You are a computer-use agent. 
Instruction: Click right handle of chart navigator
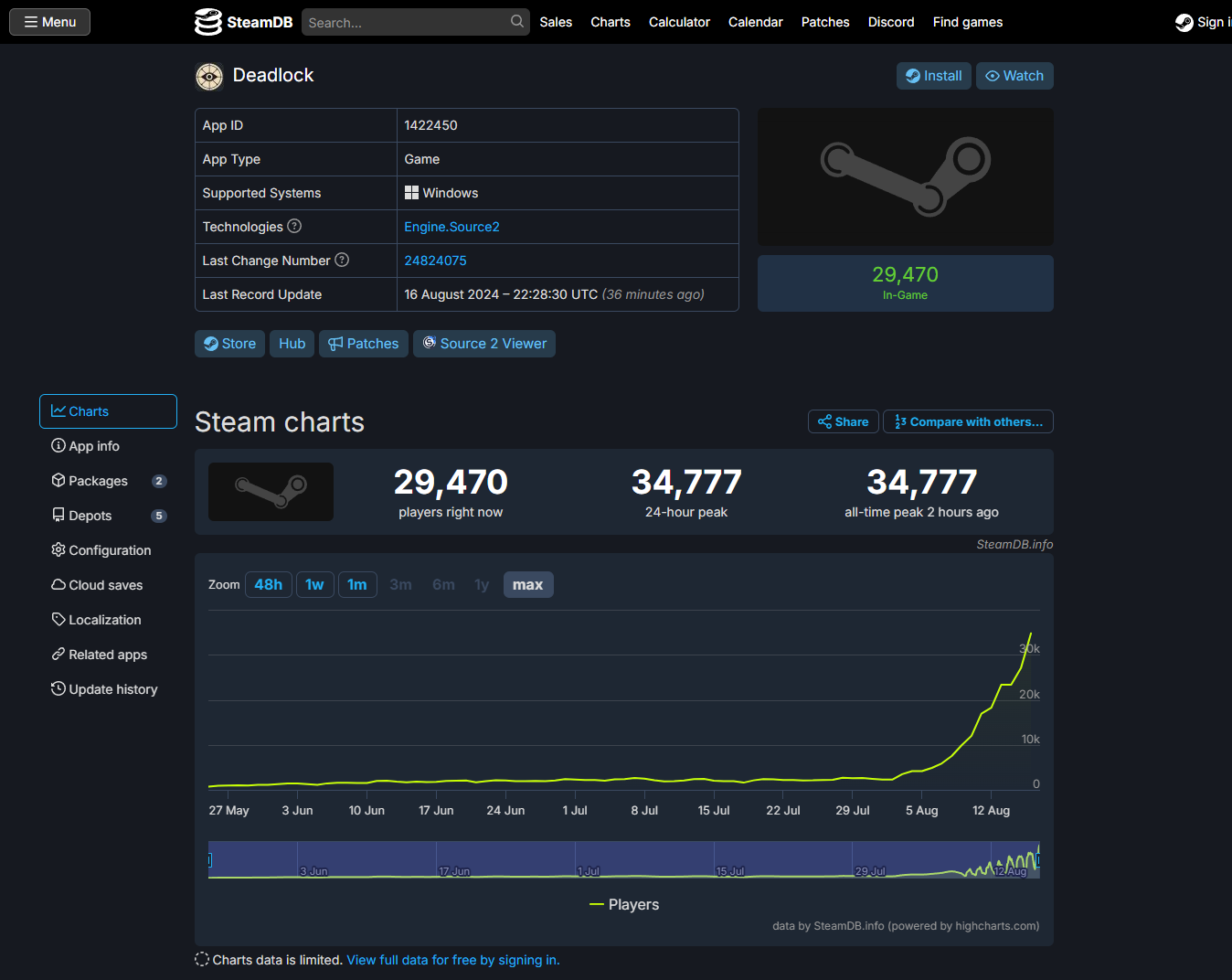coord(1038,860)
